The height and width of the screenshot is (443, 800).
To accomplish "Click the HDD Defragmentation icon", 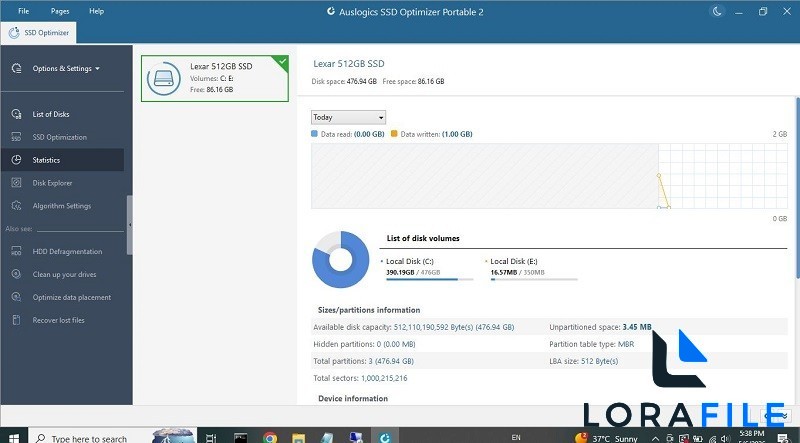I will [x=16, y=251].
